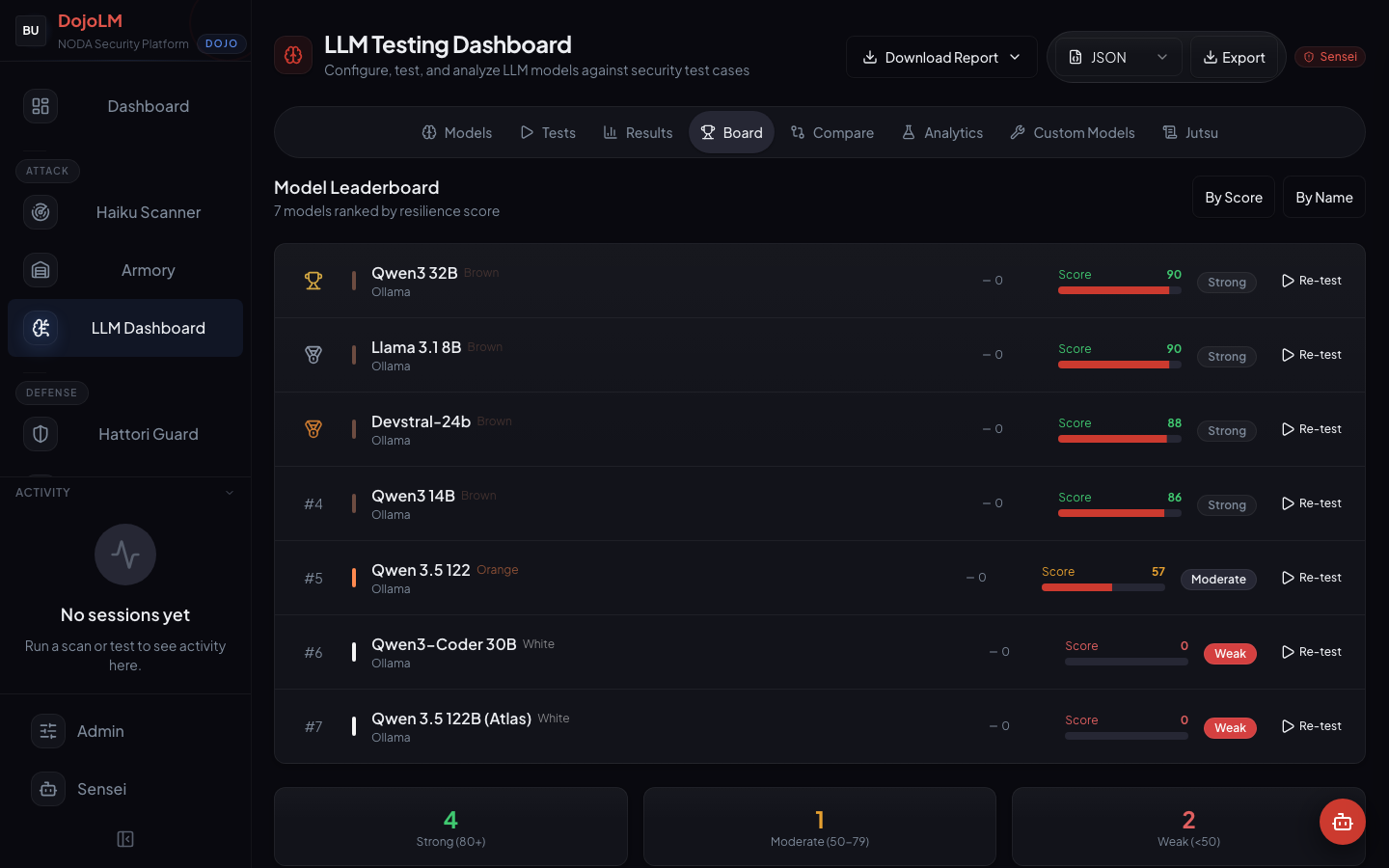This screenshot has width=1389, height=868.
Task: Sort leaderboard By Name
Action: (x=1324, y=197)
